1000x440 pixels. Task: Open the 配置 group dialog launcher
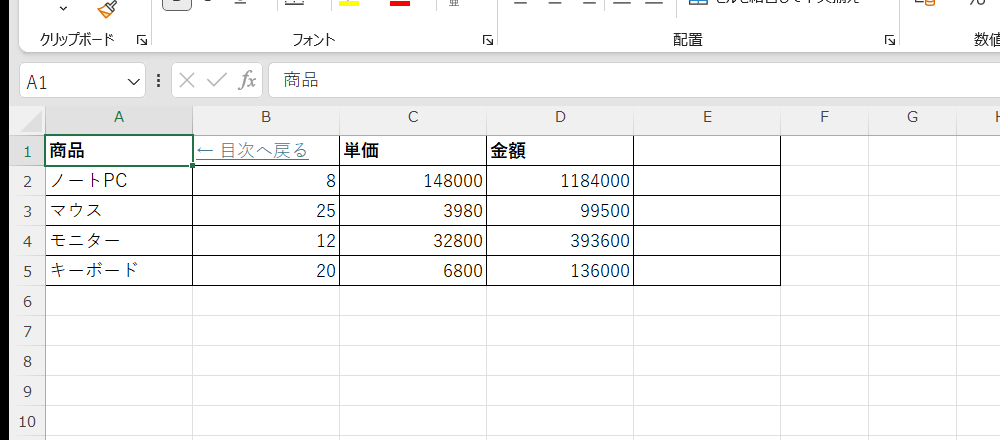(889, 41)
